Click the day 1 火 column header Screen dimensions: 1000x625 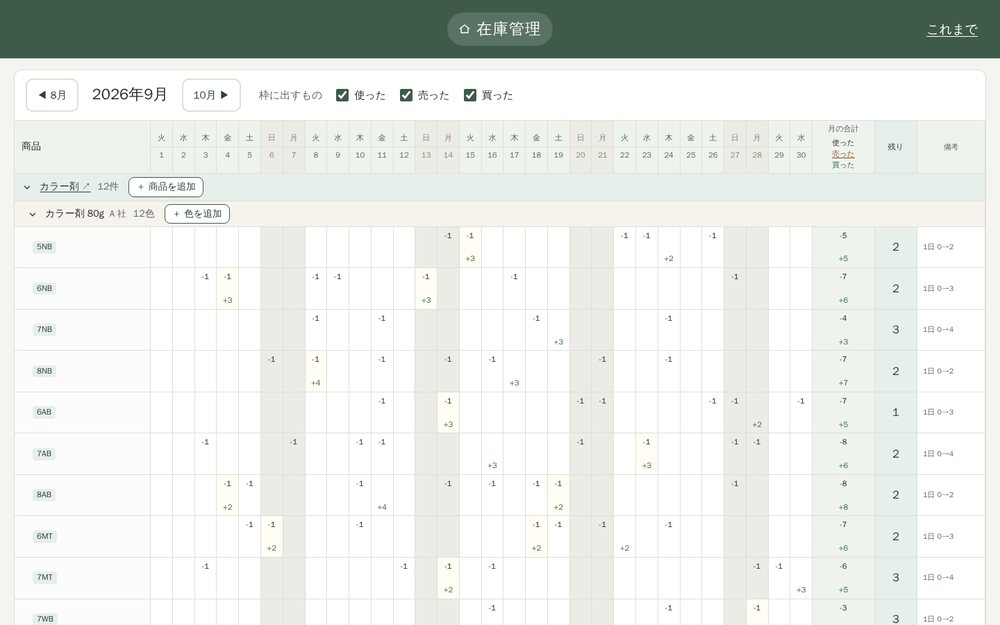[161, 146]
